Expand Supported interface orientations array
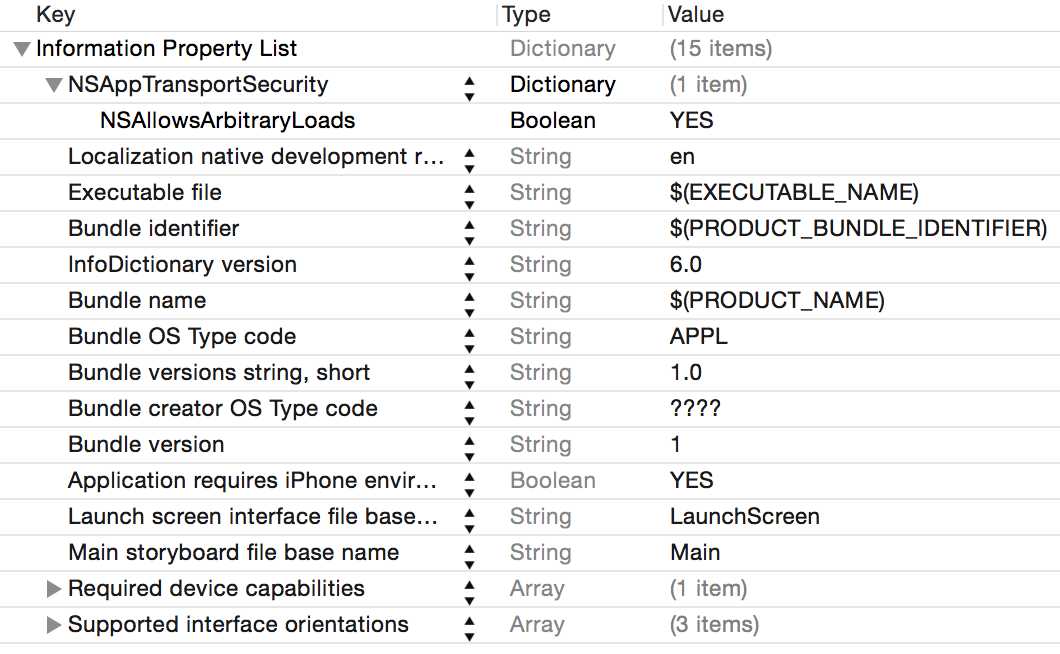This screenshot has width=1060, height=654. pos(54,625)
